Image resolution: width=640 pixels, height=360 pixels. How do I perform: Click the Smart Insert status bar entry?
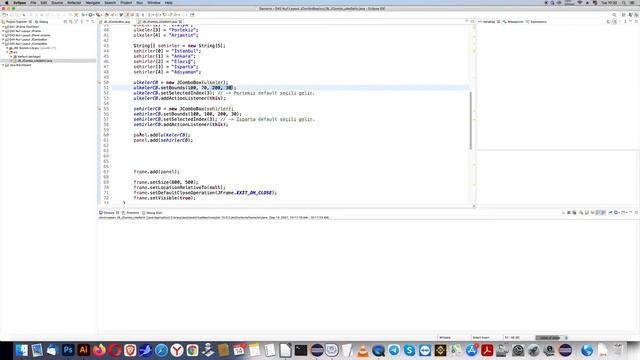click(481, 338)
